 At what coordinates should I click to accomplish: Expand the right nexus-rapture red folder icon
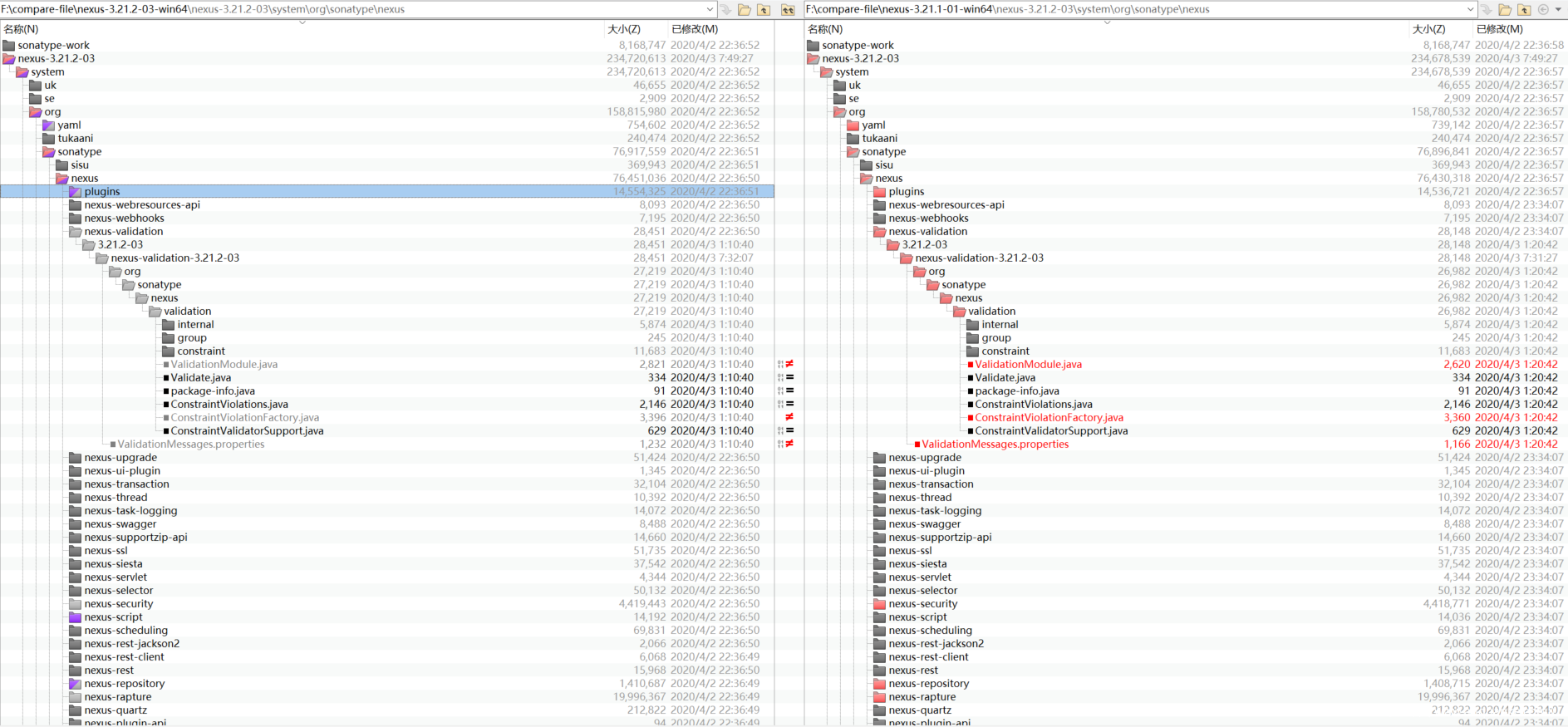pos(879,697)
